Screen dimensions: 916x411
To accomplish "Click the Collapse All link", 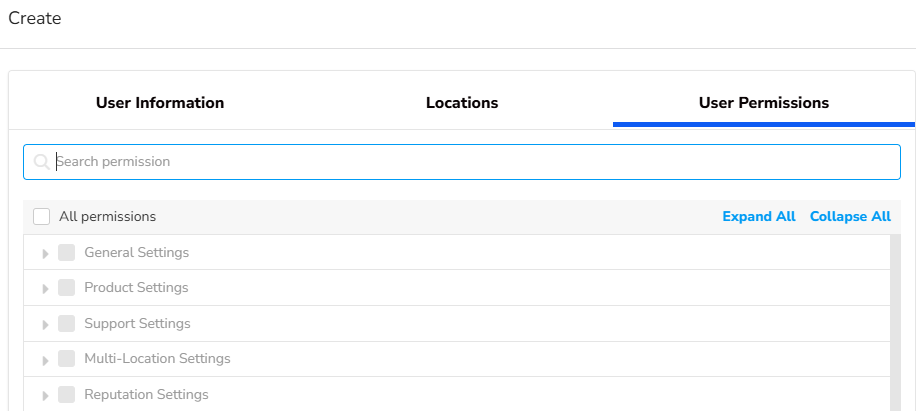I will click(850, 217).
